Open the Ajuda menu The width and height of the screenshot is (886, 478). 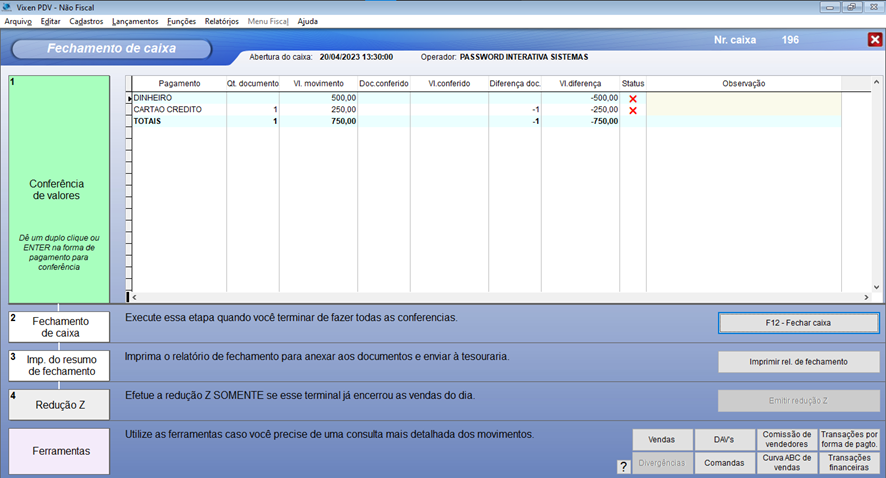click(307, 21)
